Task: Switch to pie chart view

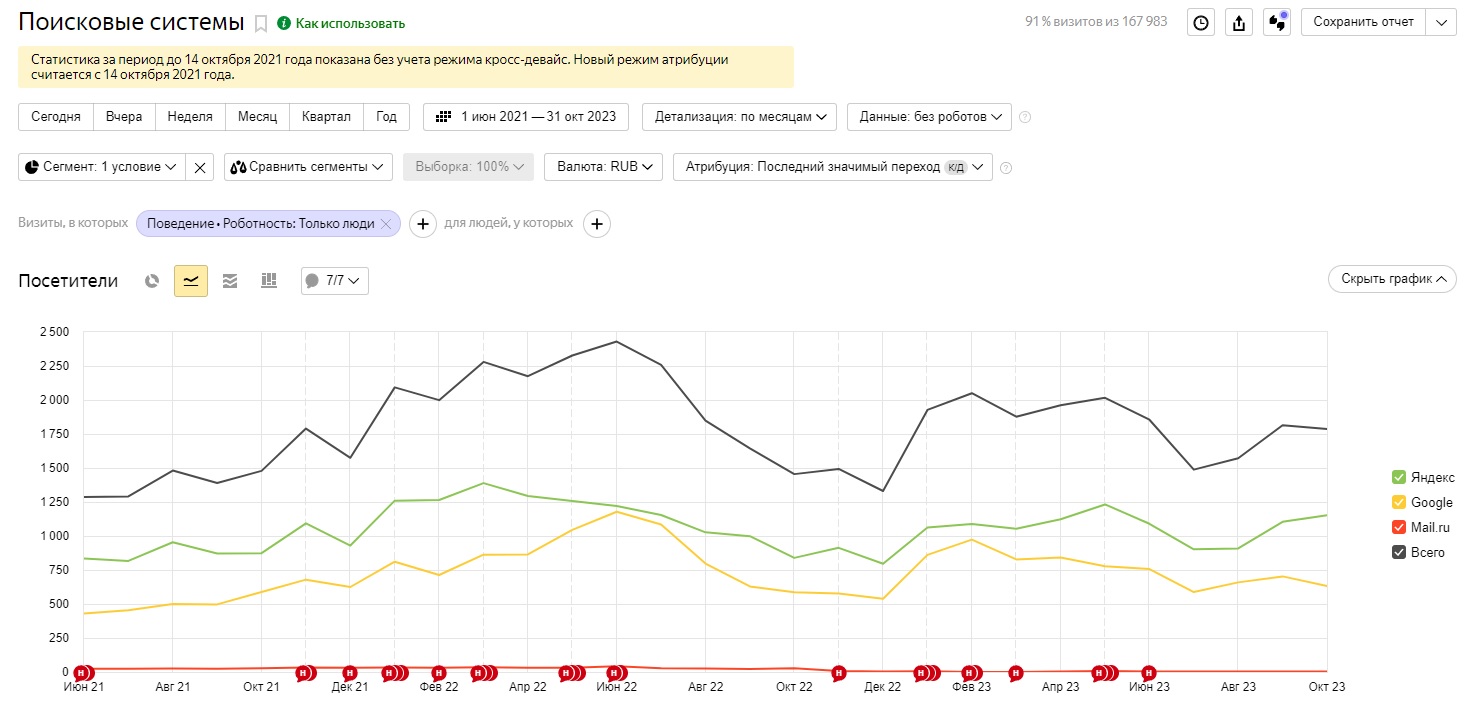Action: click(x=152, y=281)
